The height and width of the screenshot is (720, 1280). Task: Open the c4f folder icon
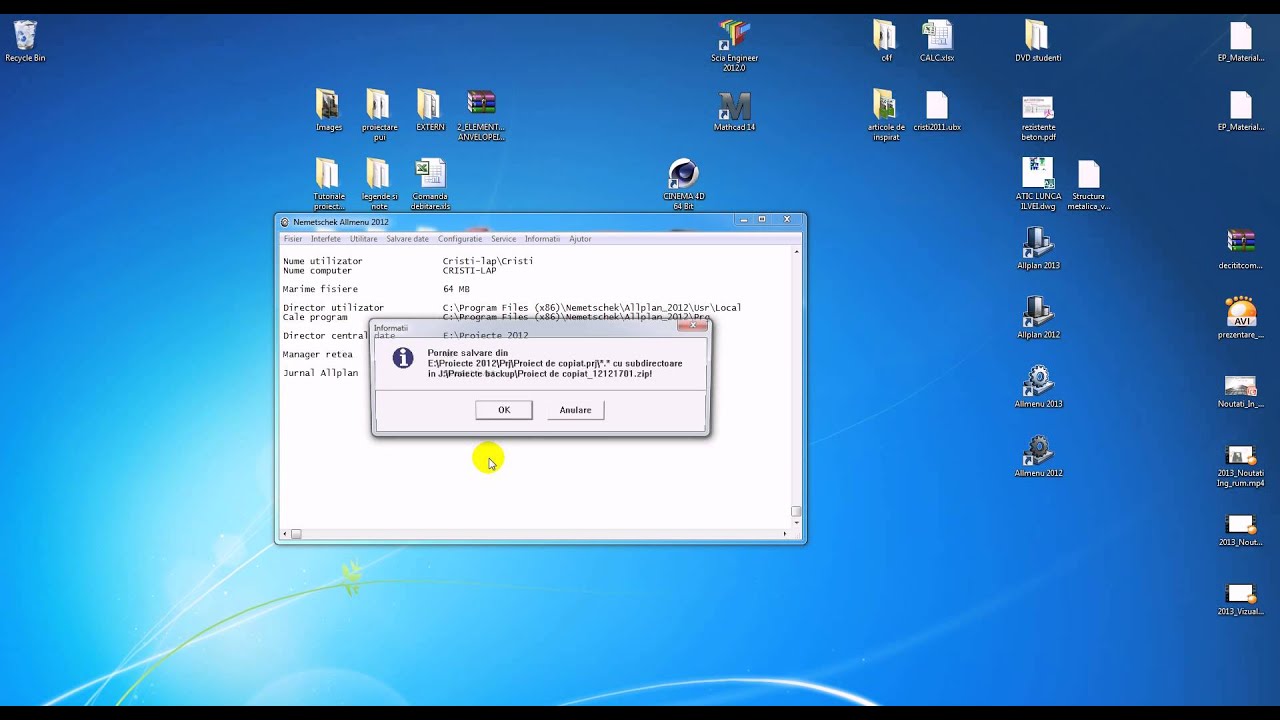pyautogui.click(x=885, y=41)
